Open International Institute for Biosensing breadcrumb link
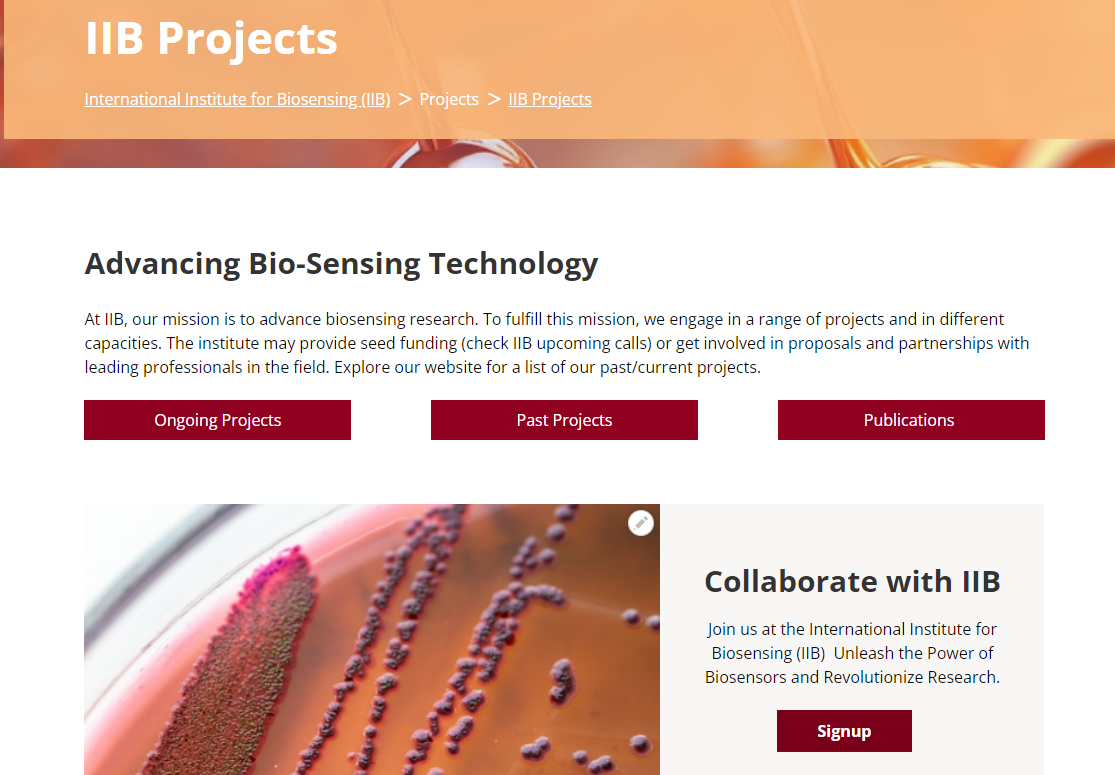The image size is (1115, 775). click(x=237, y=99)
